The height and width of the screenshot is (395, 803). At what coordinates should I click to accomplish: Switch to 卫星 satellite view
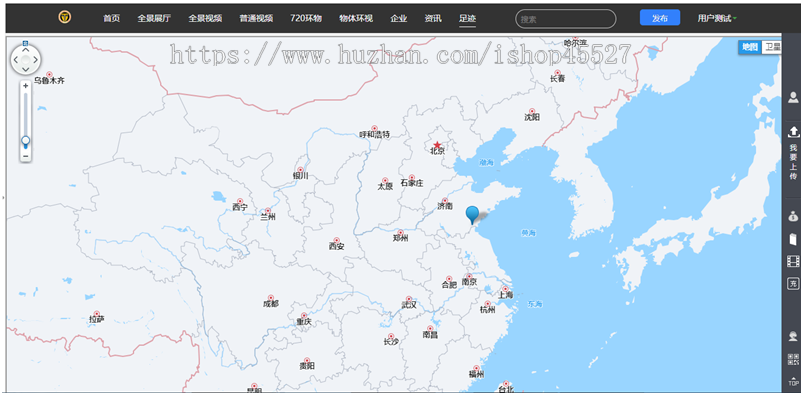point(772,47)
